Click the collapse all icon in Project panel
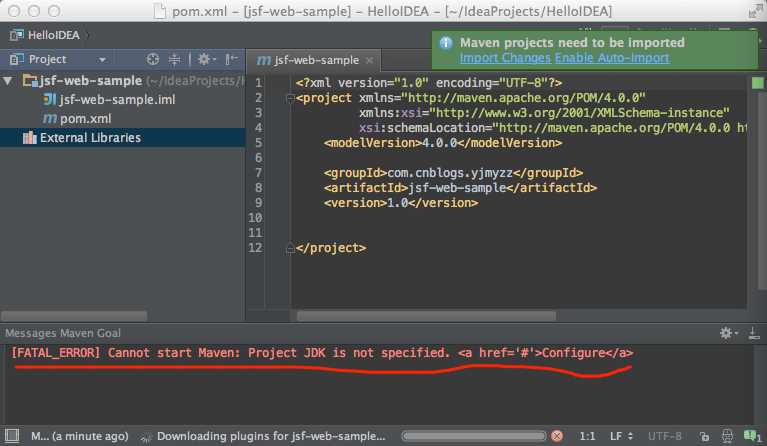Screen dimensions: 767x446 (174, 60)
